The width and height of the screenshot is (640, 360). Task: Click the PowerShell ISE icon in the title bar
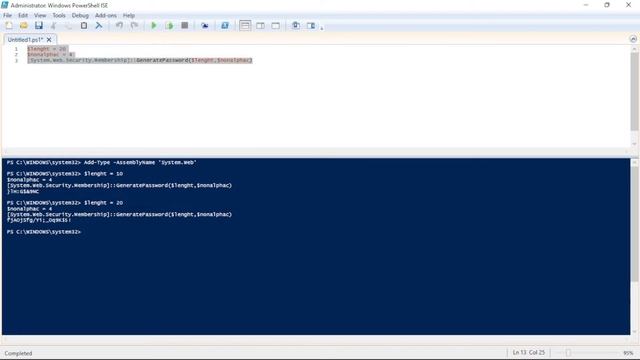[x=4, y=5]
